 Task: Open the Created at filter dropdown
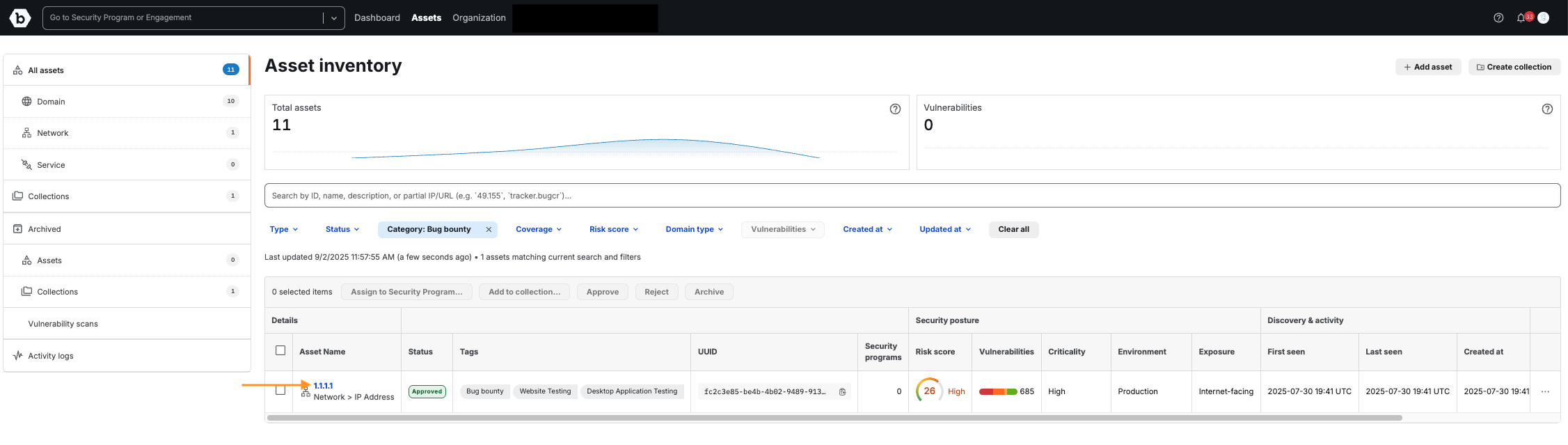(x=868, y=230)
